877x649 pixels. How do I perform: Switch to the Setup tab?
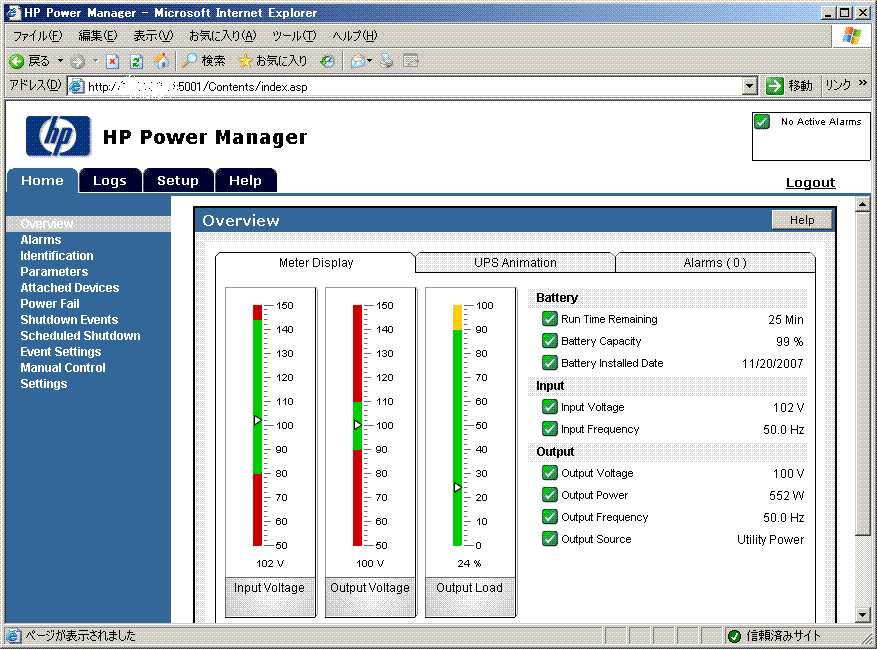[178, 181]
